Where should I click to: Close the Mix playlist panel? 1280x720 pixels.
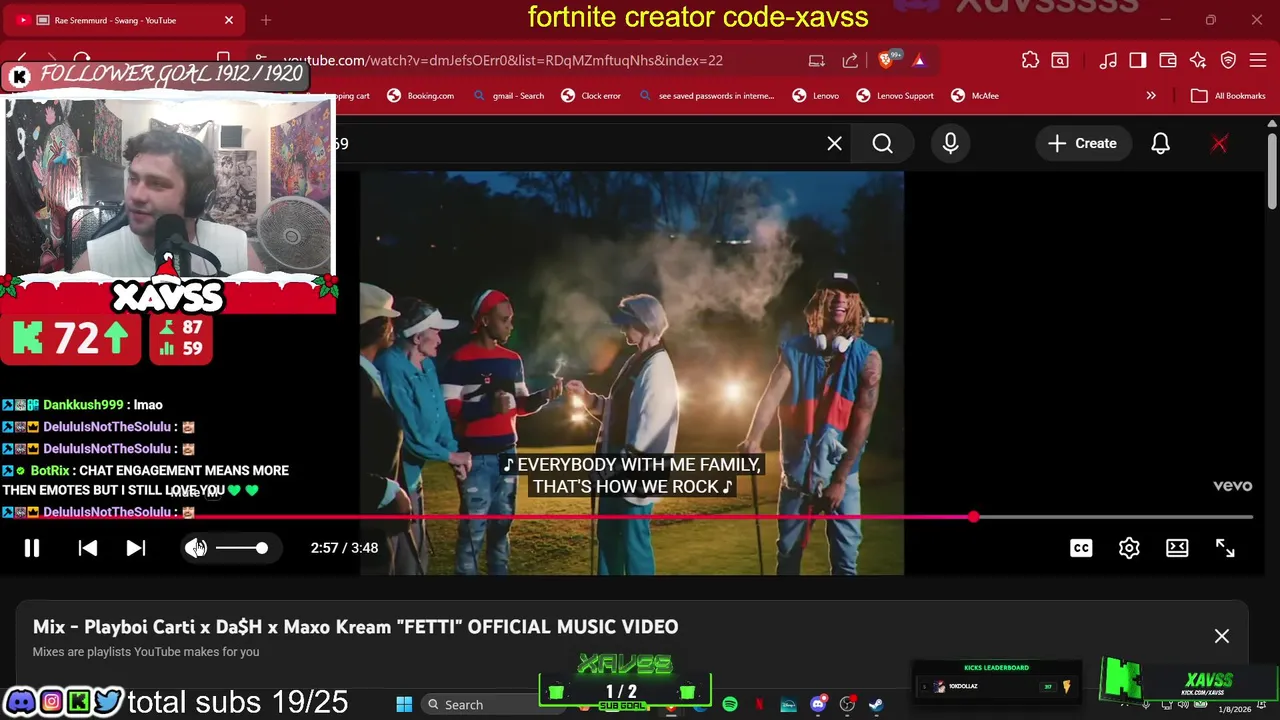tap(1222, 636)
